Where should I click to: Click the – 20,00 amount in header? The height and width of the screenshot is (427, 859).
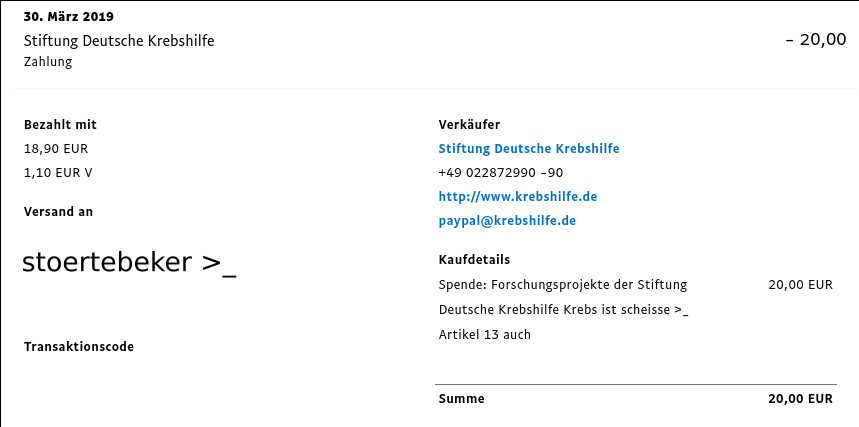(816, 39)
